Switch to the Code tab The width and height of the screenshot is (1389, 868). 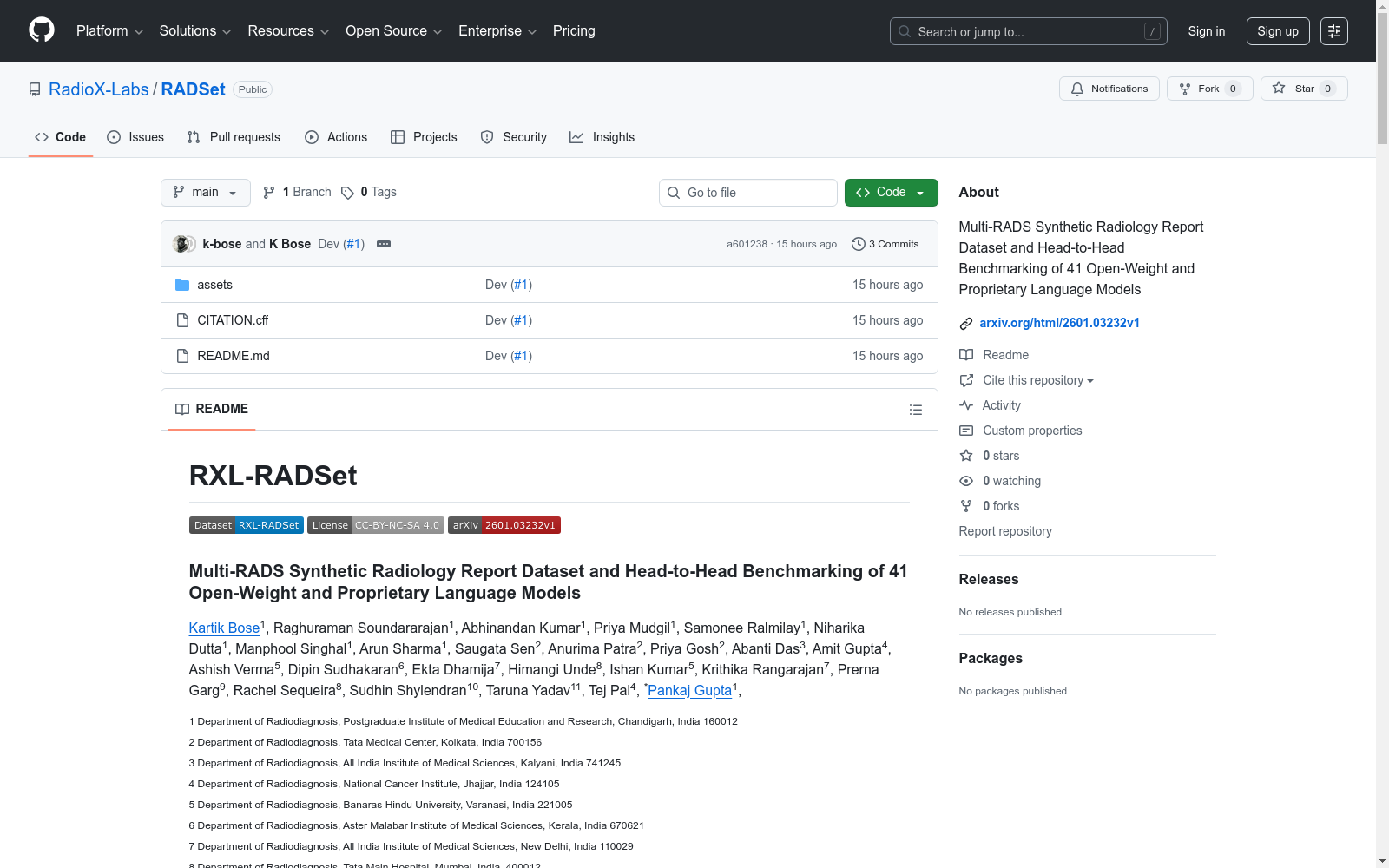point(61,137)
